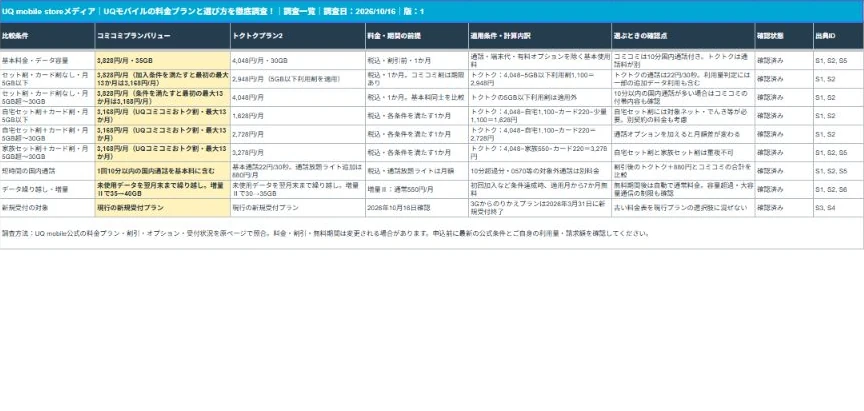
Task: Select the 'S3, S4' source ID cell
Action: click(839, 208)
